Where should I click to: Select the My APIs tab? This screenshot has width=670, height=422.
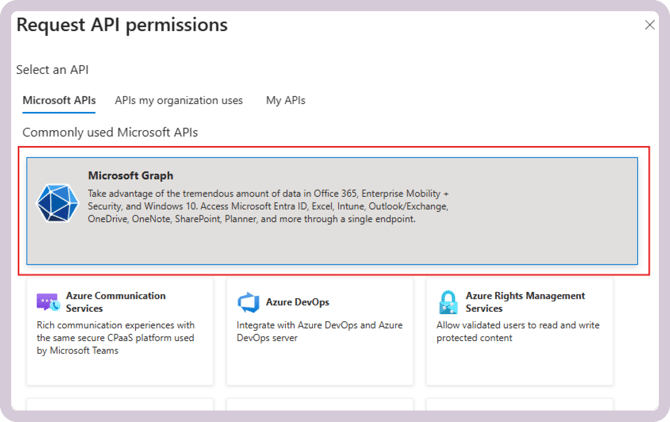point(285,100)
